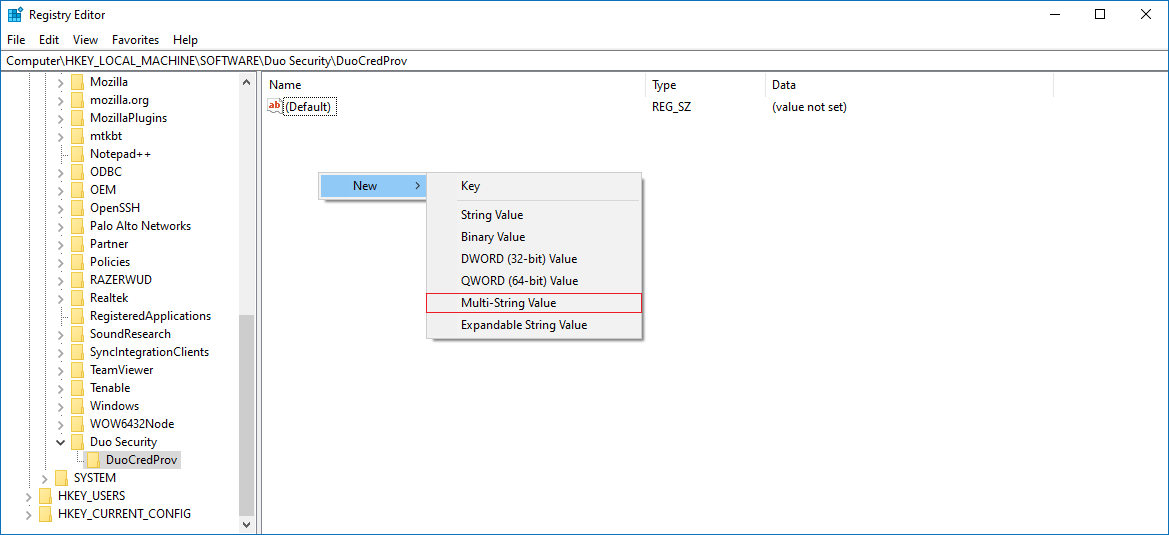Click the Duo Security folder icon
This screenshot has width=1169, height=535.
(x=78, y=442)
